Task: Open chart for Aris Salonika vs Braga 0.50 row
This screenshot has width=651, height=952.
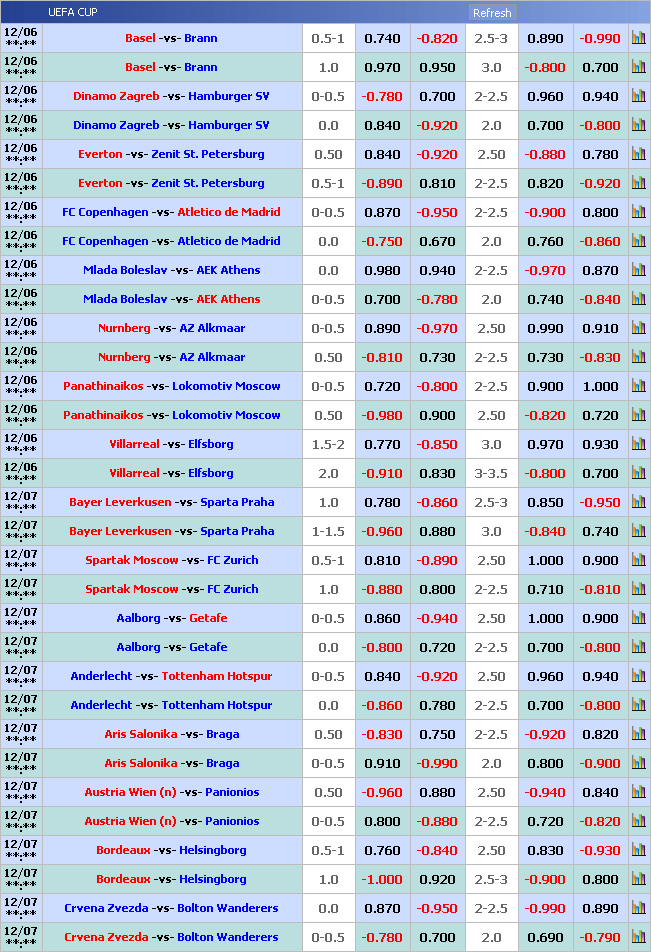Action: point(638,734)
